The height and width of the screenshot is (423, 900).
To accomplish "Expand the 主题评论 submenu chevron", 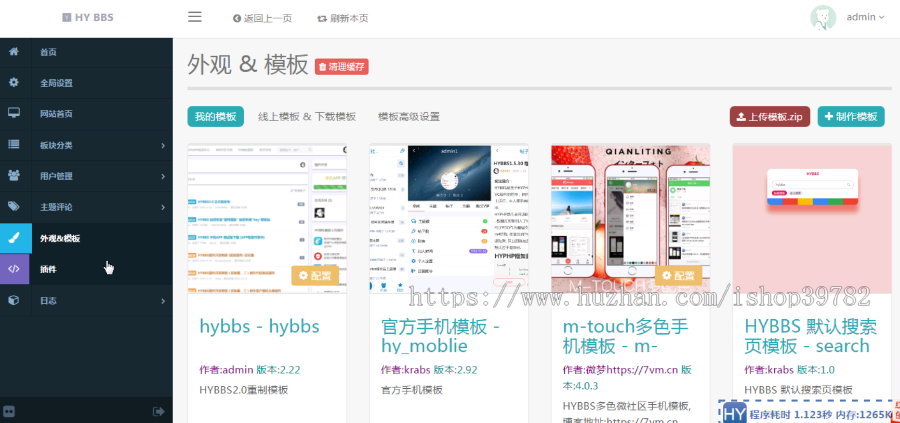I will (163, 207).
